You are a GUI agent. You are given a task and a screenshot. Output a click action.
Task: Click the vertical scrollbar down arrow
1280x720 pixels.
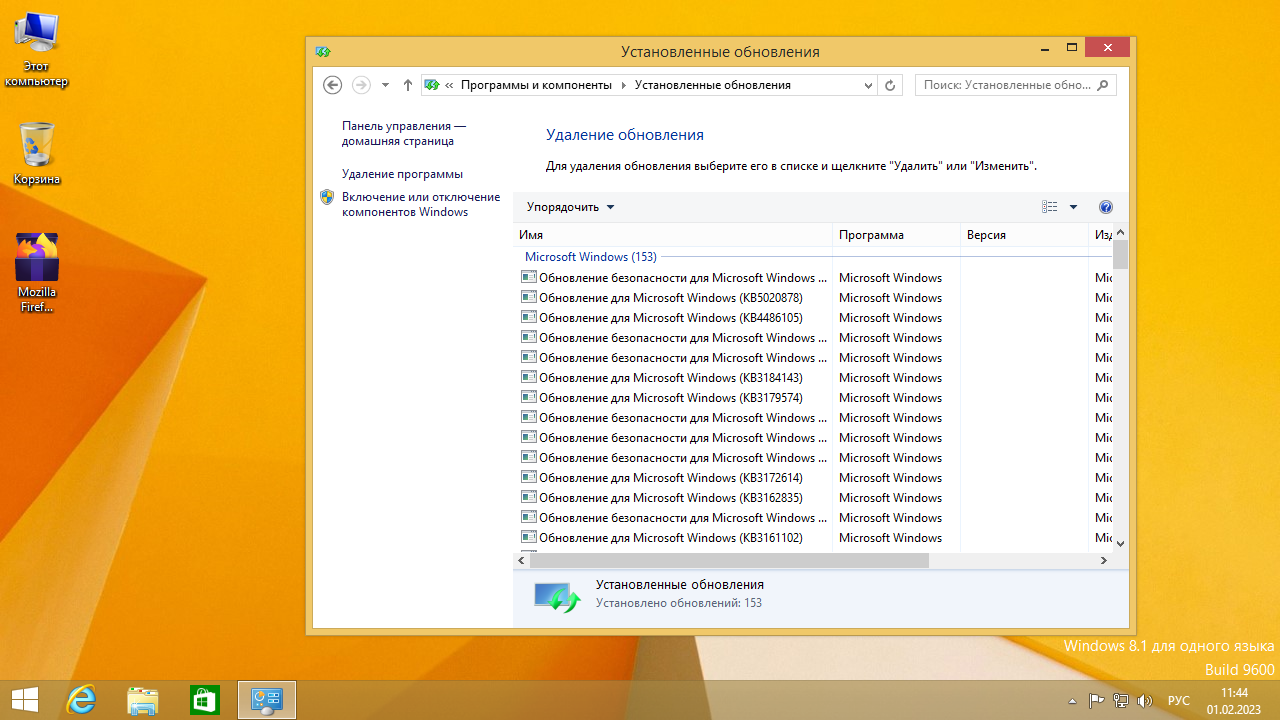pos(1120,543)
